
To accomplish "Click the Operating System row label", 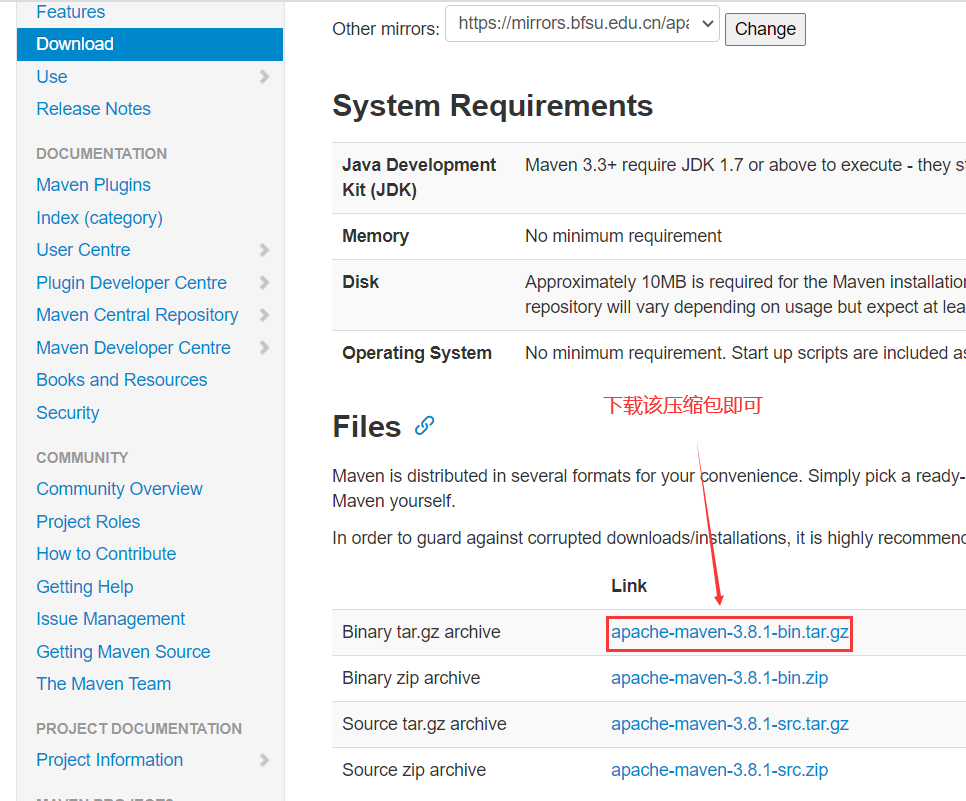I will tap(417, 353).
